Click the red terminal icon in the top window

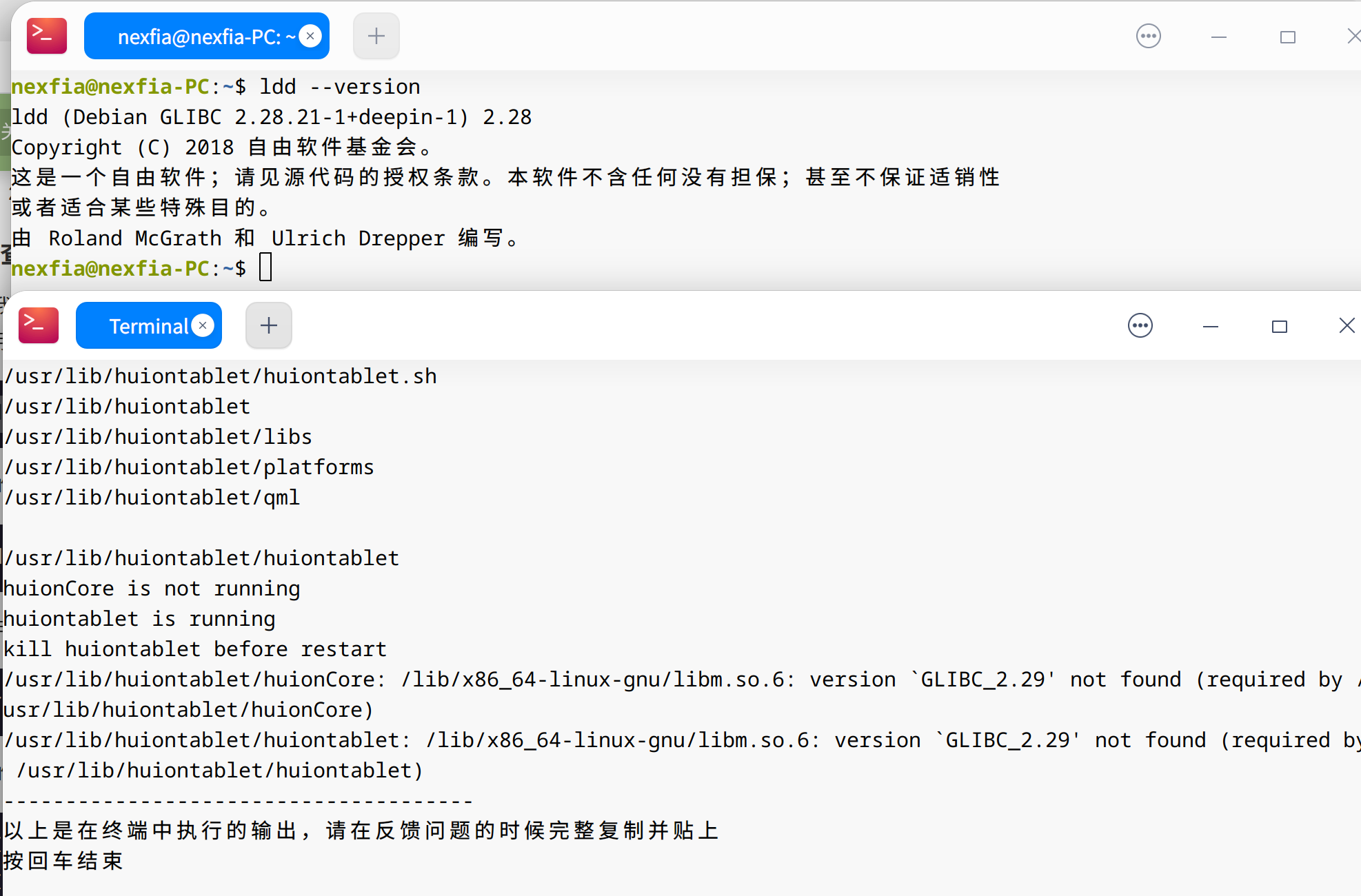click(x=46, y=37)
